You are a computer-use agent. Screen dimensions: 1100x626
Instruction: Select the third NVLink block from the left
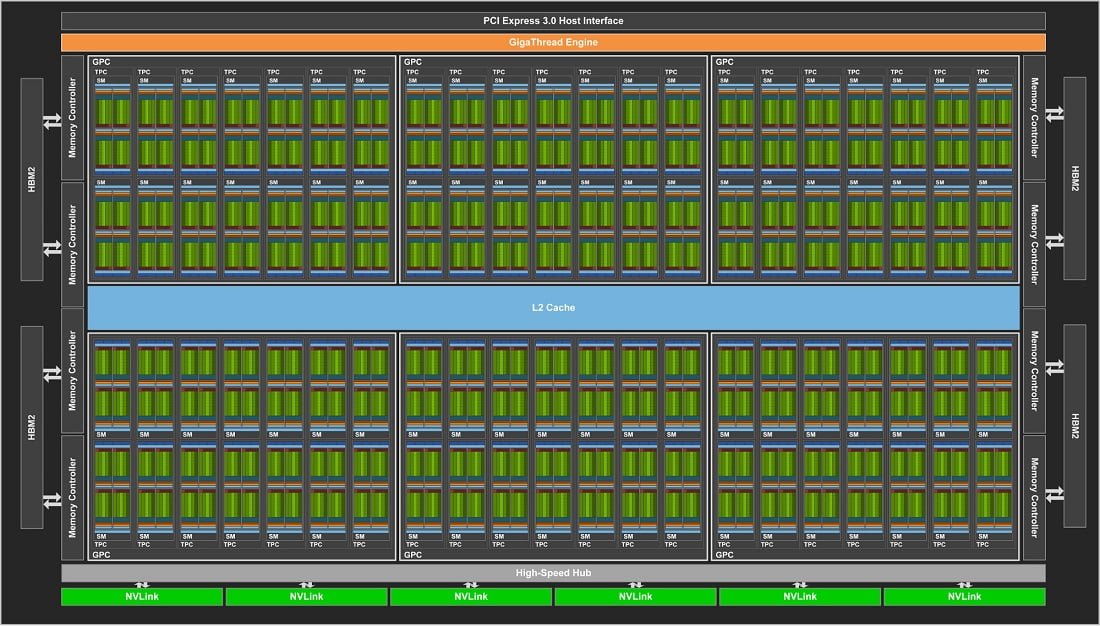[471, 597]
